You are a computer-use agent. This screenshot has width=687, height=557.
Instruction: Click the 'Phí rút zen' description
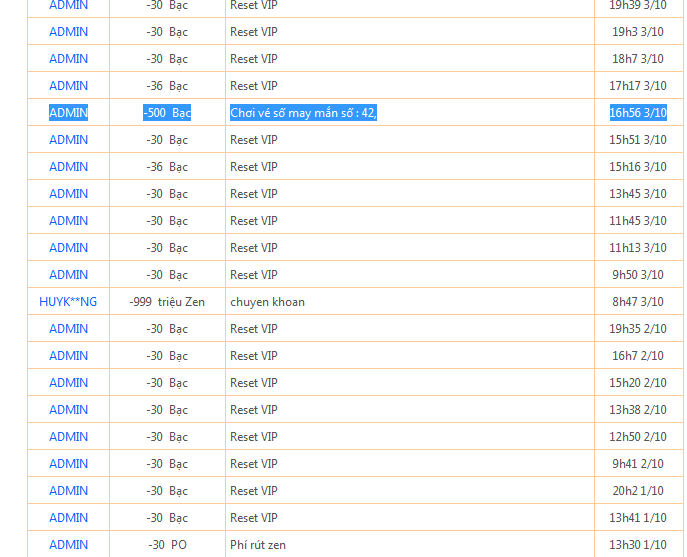pos(258,545)
